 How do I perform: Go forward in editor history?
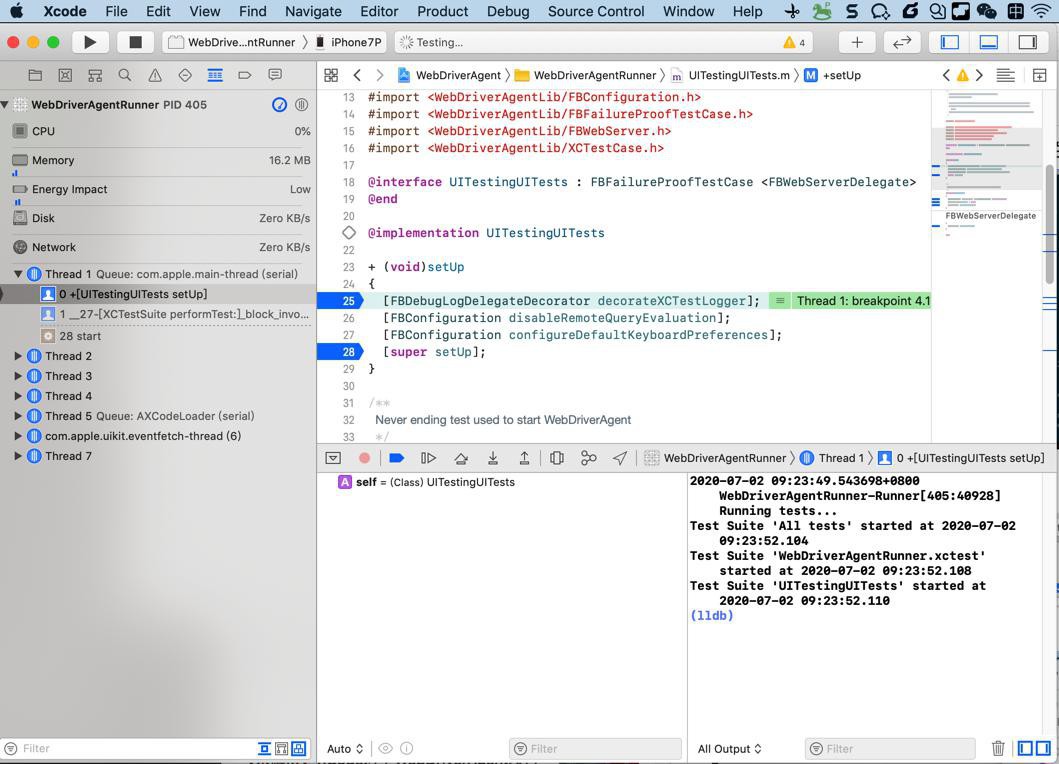(380, 75)
